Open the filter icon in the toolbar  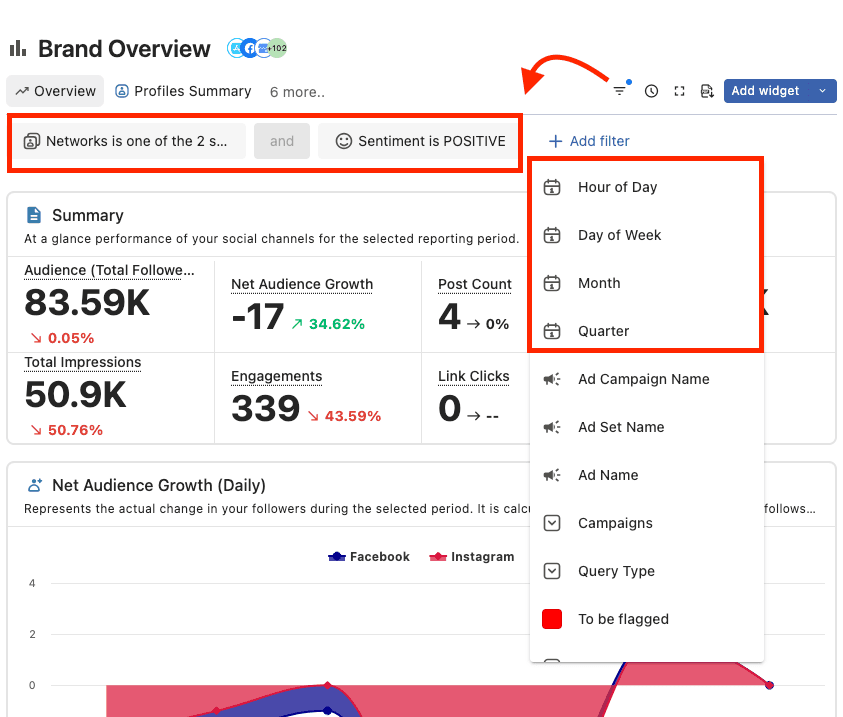(620, 91)
